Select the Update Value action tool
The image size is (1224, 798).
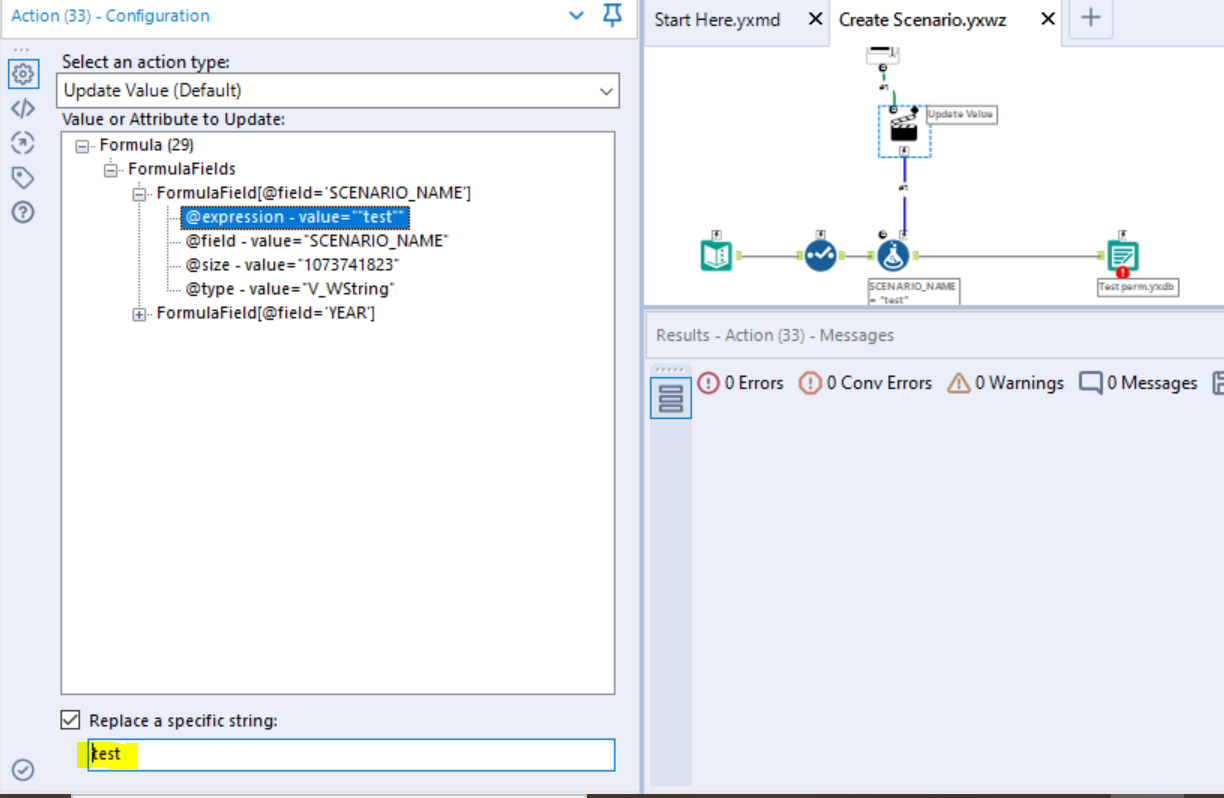click(903, 130)
